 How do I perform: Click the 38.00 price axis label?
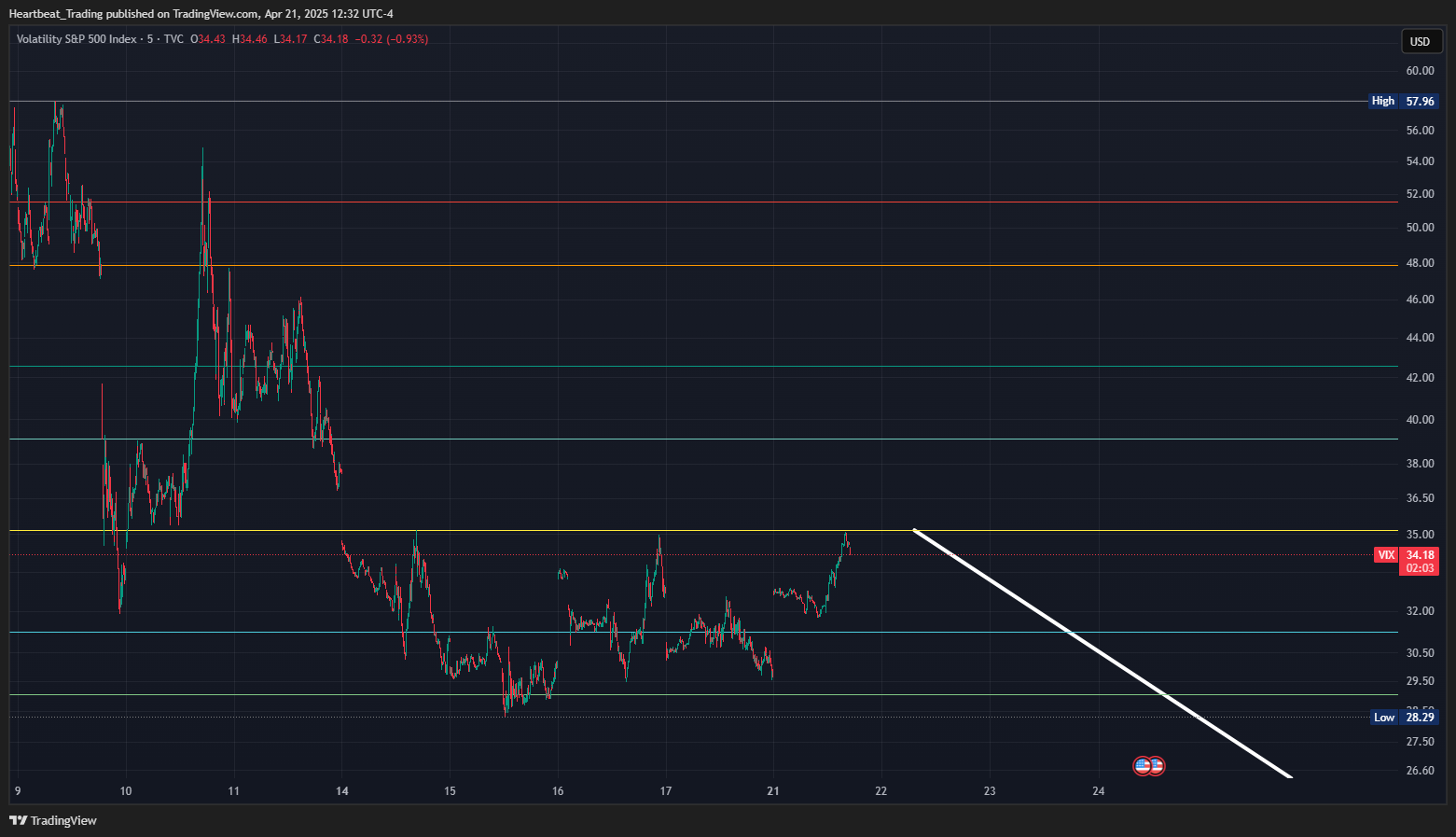1420,464
